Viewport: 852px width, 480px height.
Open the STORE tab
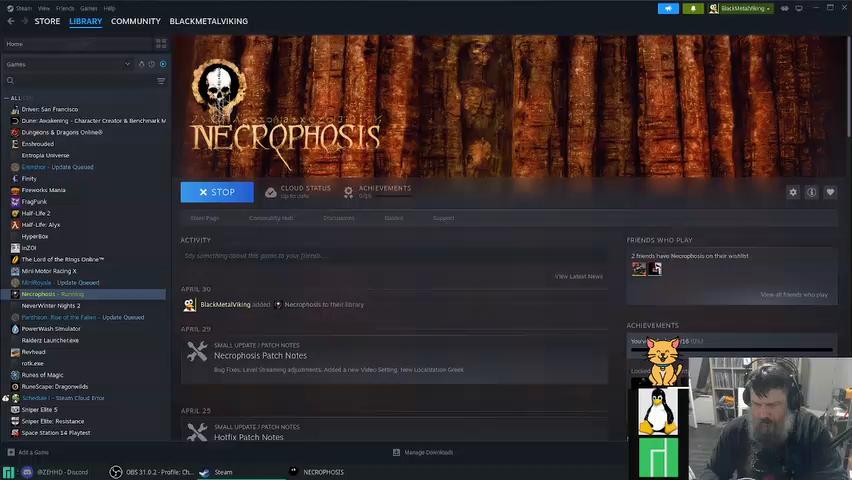(47, 21)
